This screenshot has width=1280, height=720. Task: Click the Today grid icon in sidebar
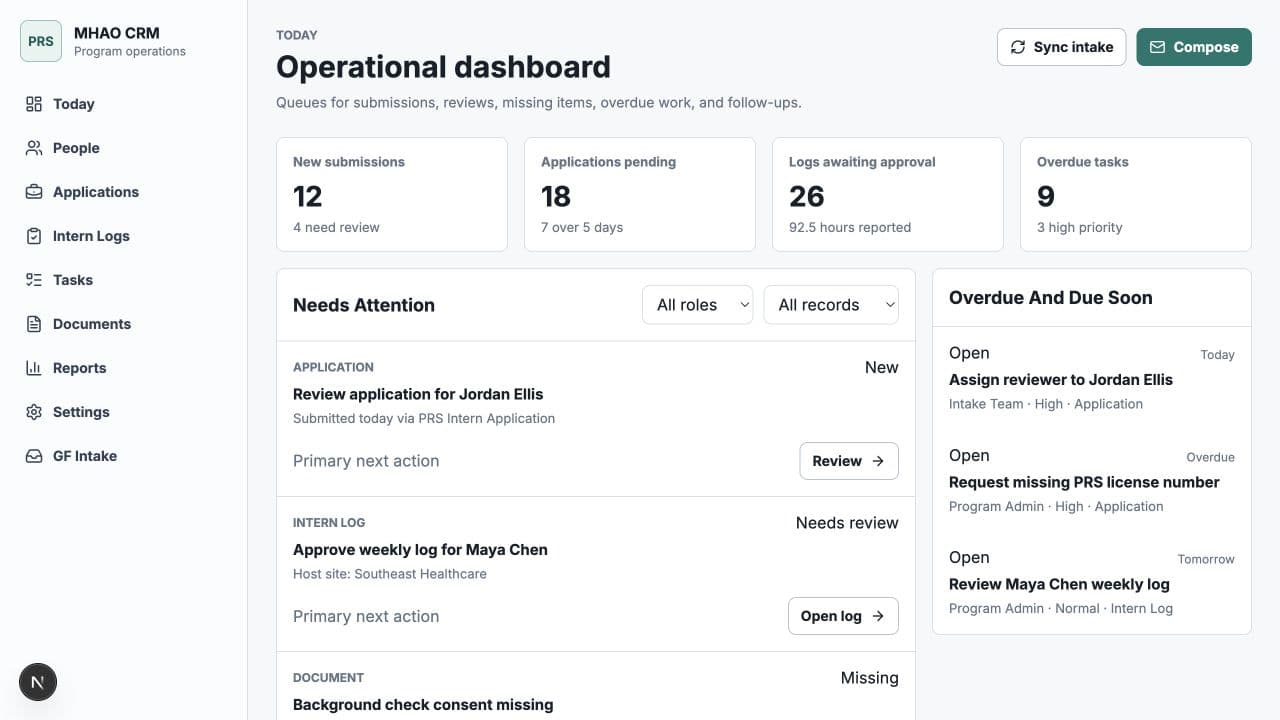click(x=34, y=104)
